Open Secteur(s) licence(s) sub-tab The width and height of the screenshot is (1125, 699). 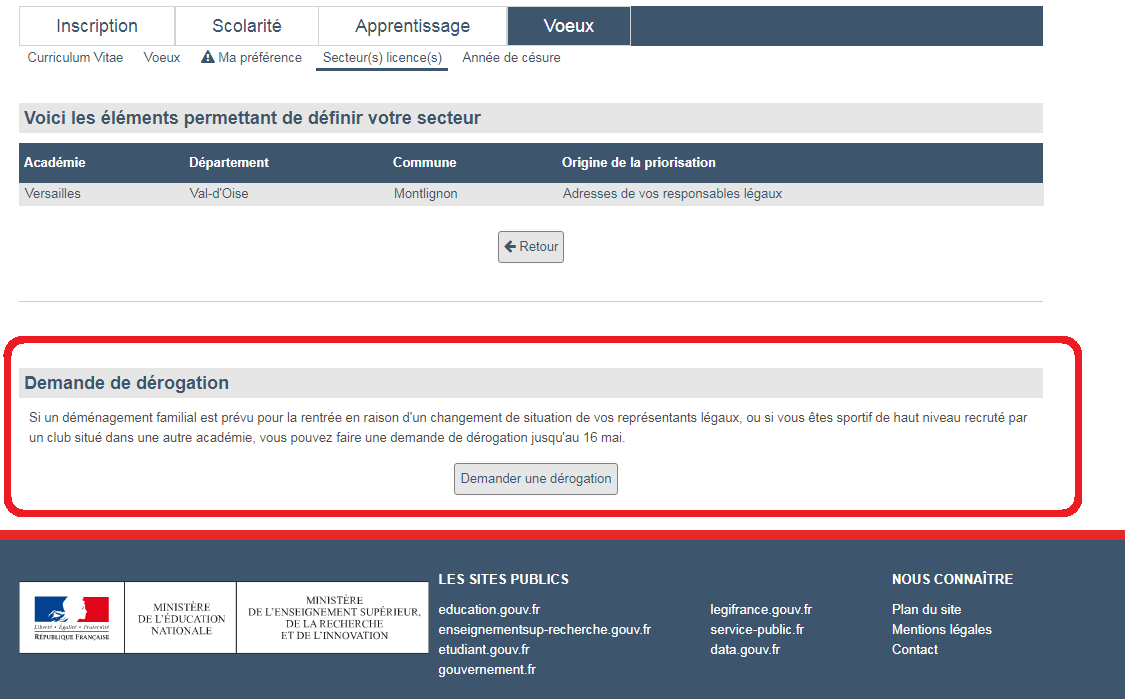382,58
